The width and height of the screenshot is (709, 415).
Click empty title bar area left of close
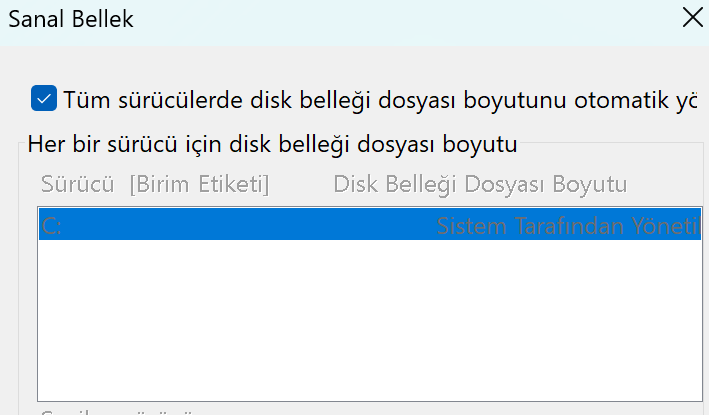(400, 18)
